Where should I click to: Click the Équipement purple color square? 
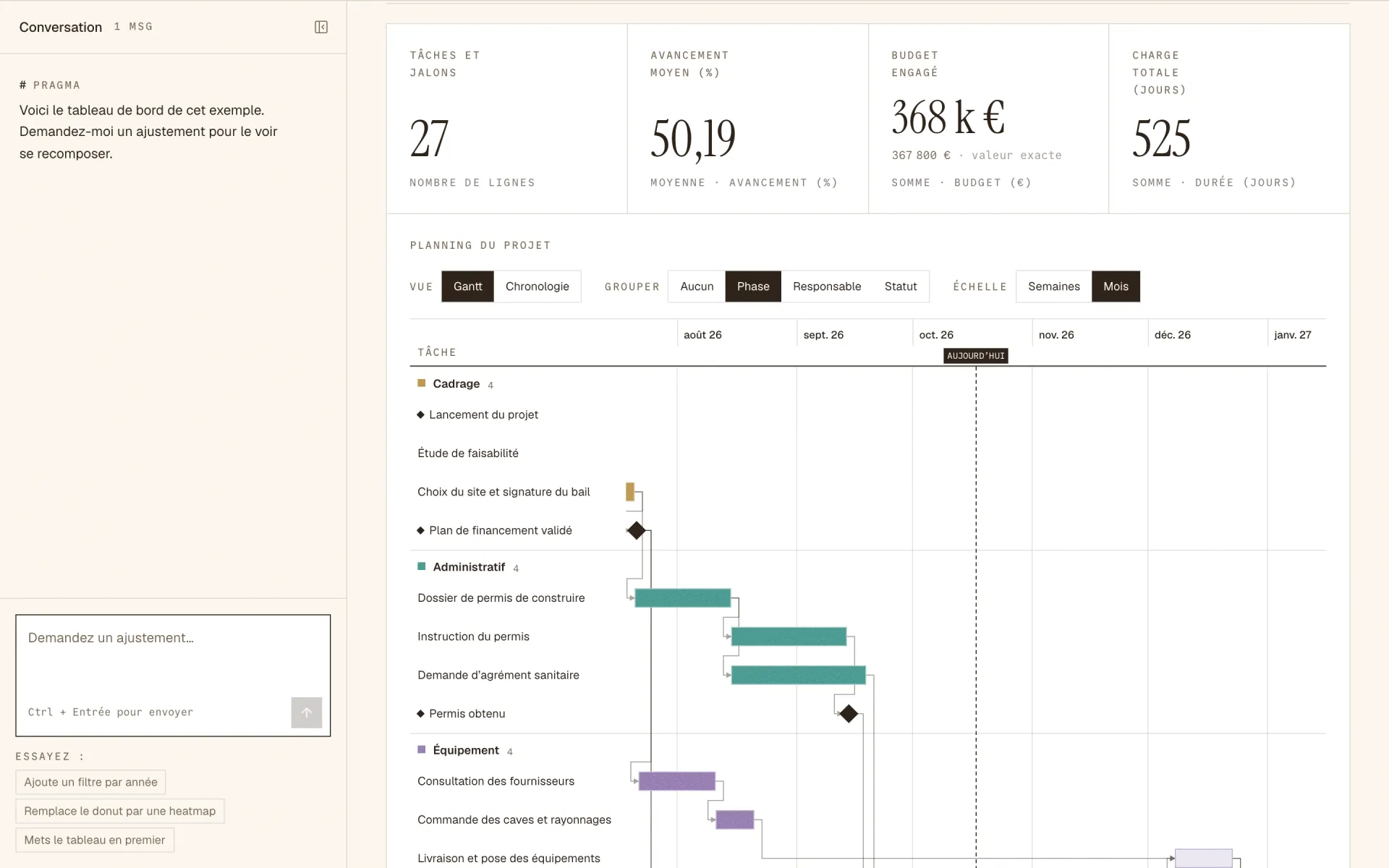tap(421, 749)
